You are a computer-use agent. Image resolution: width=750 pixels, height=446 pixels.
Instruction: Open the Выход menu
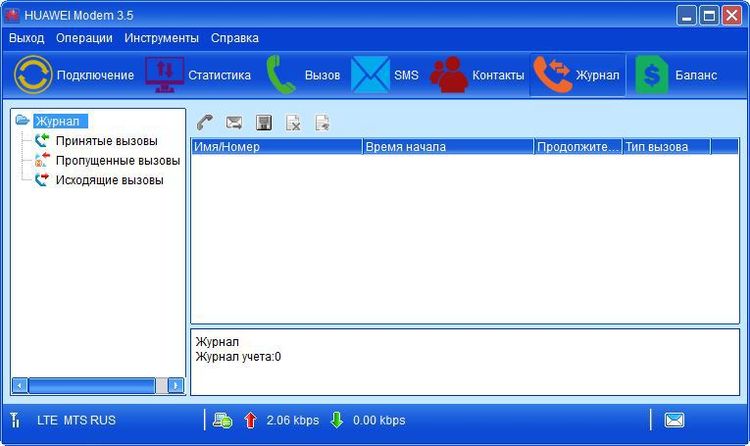click(27, 38)
